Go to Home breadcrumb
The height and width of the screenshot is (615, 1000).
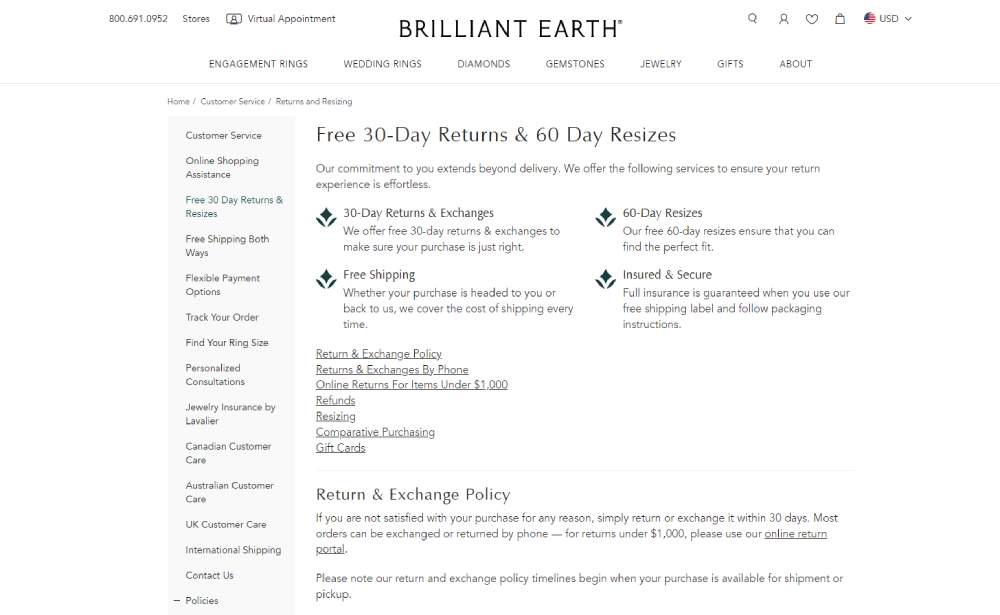[x=179, y=101]
